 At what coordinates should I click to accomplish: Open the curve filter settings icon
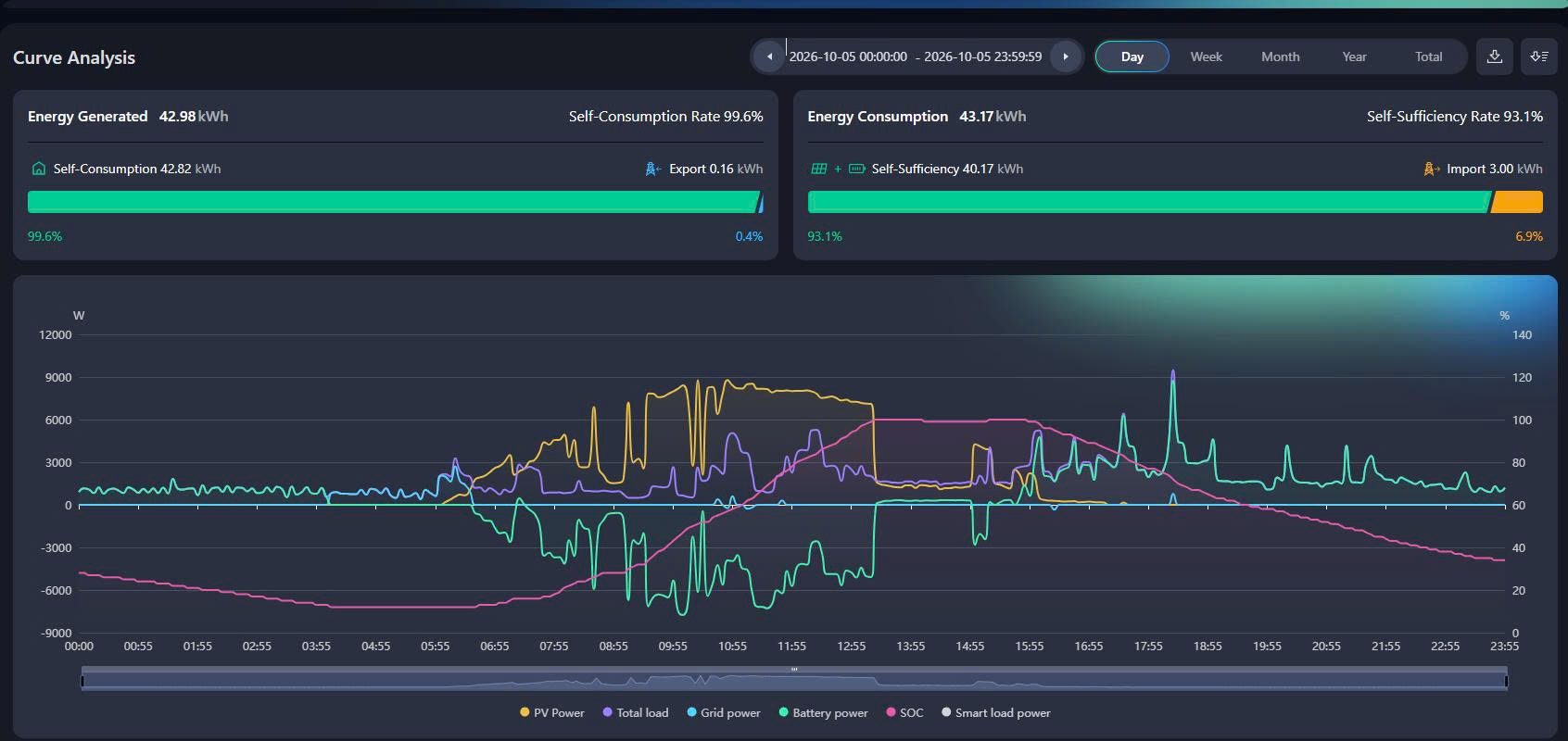(x=1539, y=57)
